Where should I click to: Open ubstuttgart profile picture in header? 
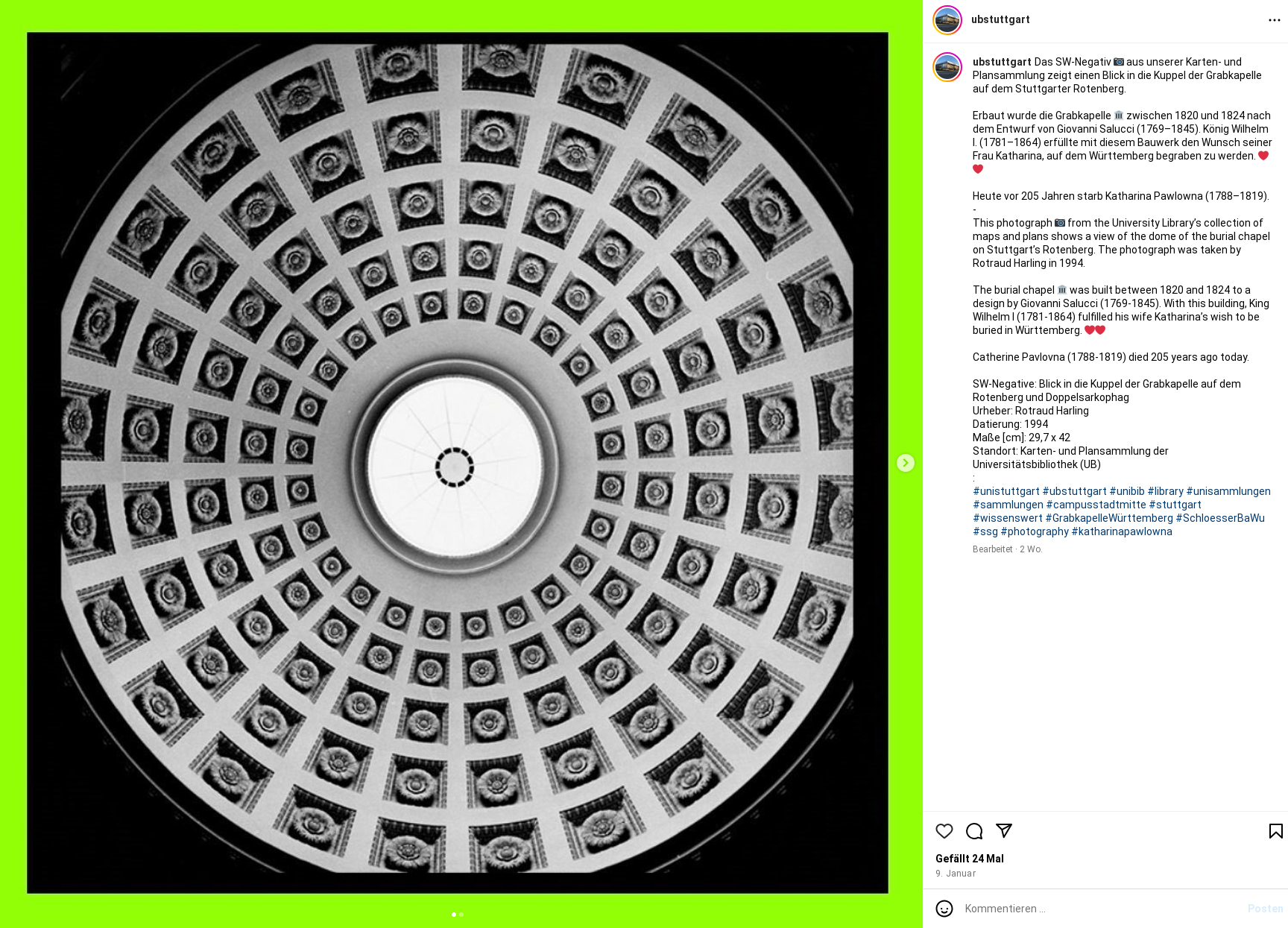[947, 20]
